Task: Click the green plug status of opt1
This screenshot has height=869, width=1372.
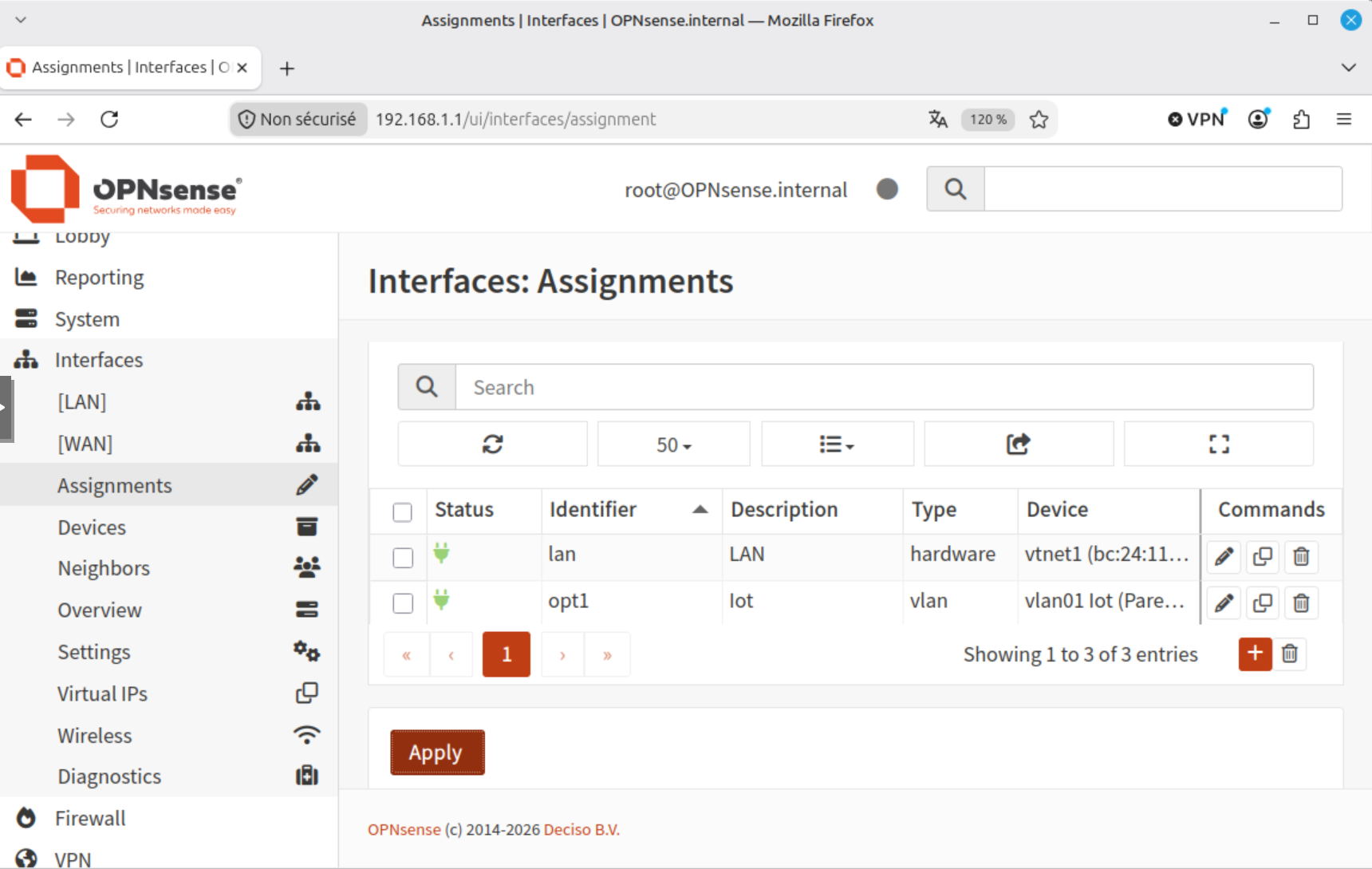Action: pos(441,599)
